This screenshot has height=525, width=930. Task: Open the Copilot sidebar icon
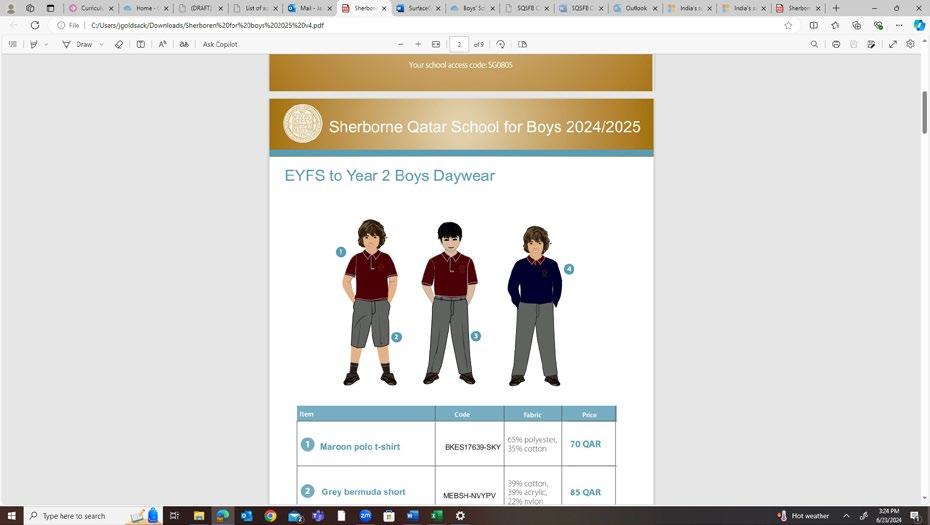point(919,26)
